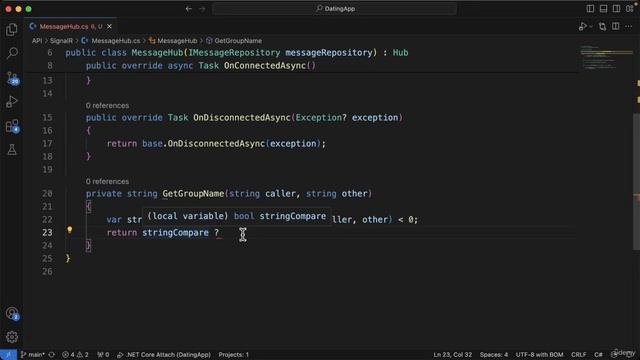Change line endings via CRLF
This screenshot has width=640, height=360.
pos(578,355)
